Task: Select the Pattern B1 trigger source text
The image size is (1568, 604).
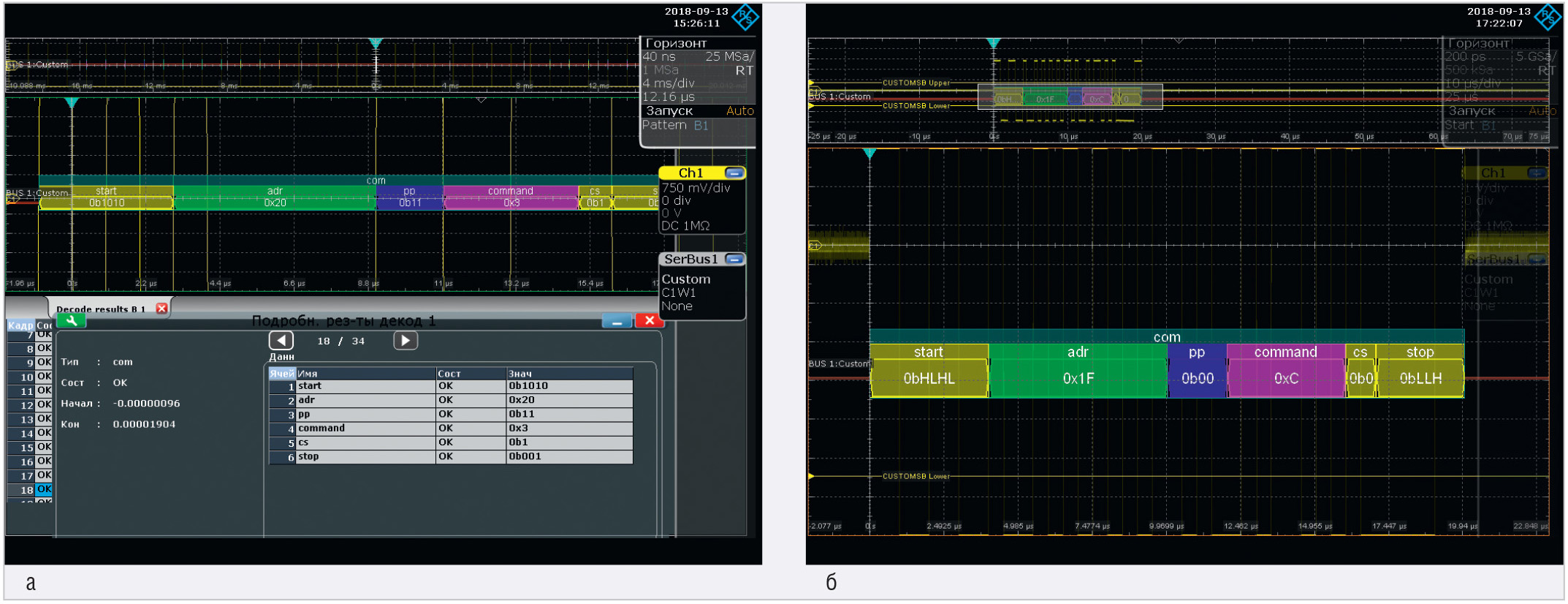Action: pyautogui.click(x=675, y=125)
